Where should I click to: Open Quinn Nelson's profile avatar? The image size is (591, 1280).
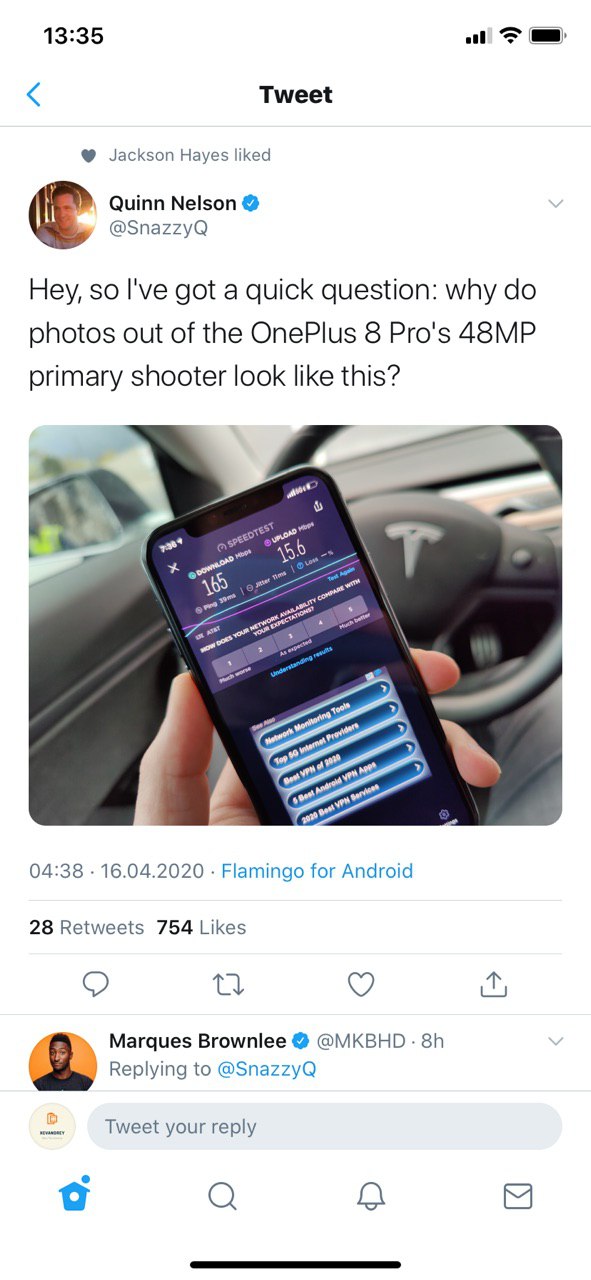[63, 215]
